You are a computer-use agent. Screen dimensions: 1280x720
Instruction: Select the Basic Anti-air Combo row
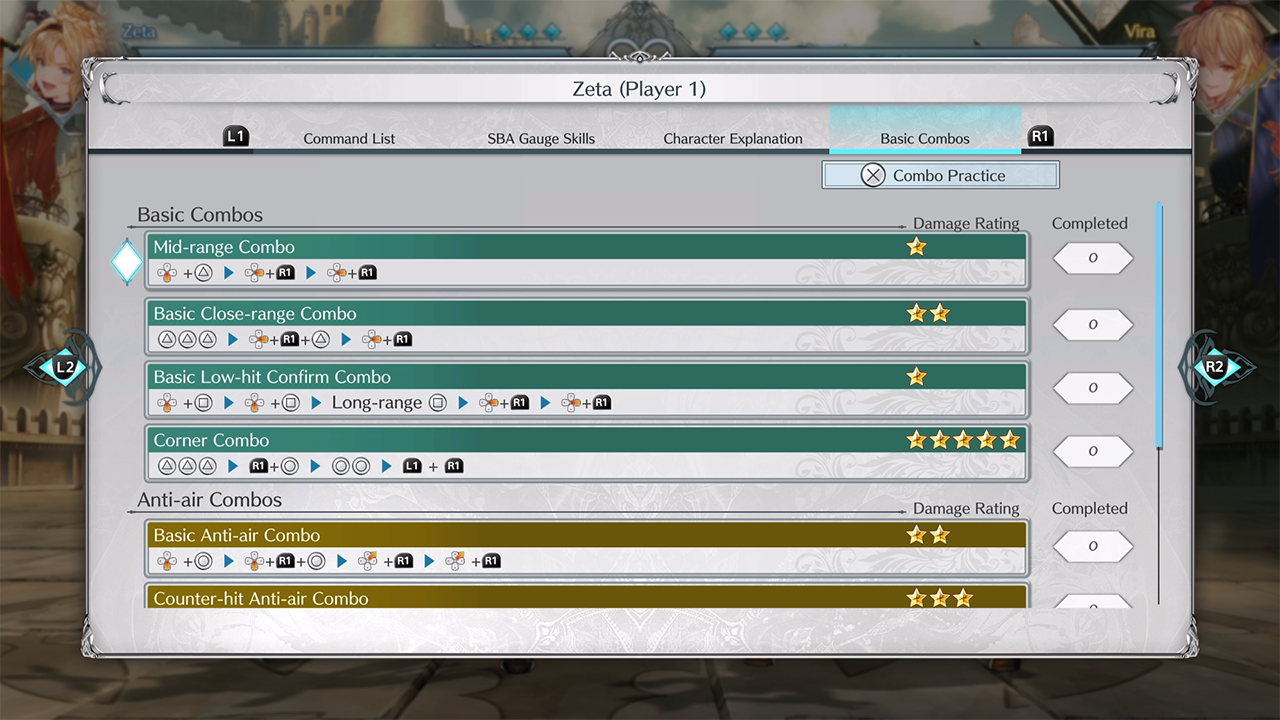[587, 548]
